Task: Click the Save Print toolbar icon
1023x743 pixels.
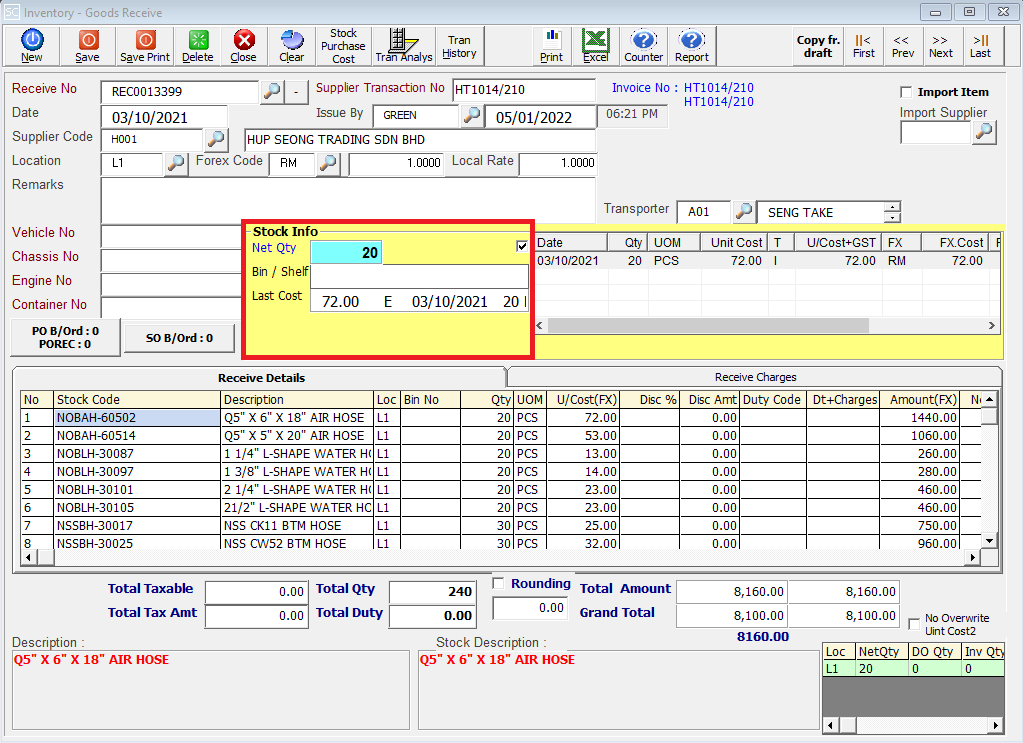Action: 145,46
